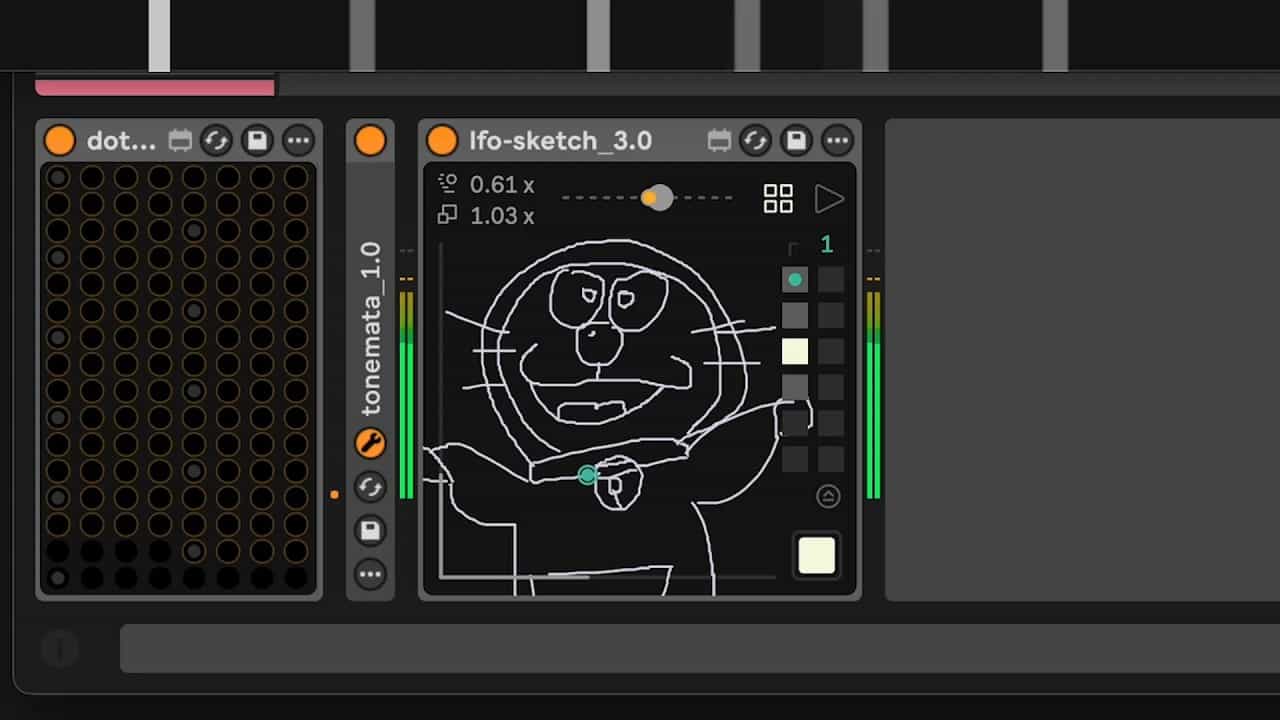Save tonemata_1.0 device preset
Viewport: 1280px width, 720px height.
(x=370, y=530)
